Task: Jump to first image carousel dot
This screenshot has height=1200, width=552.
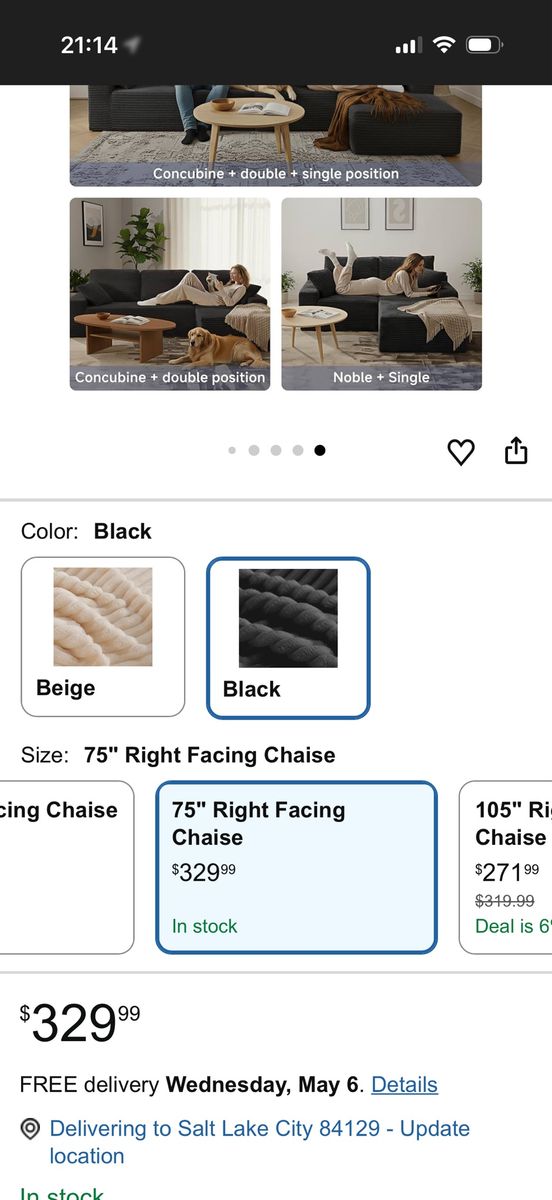Action: [232, 450]
